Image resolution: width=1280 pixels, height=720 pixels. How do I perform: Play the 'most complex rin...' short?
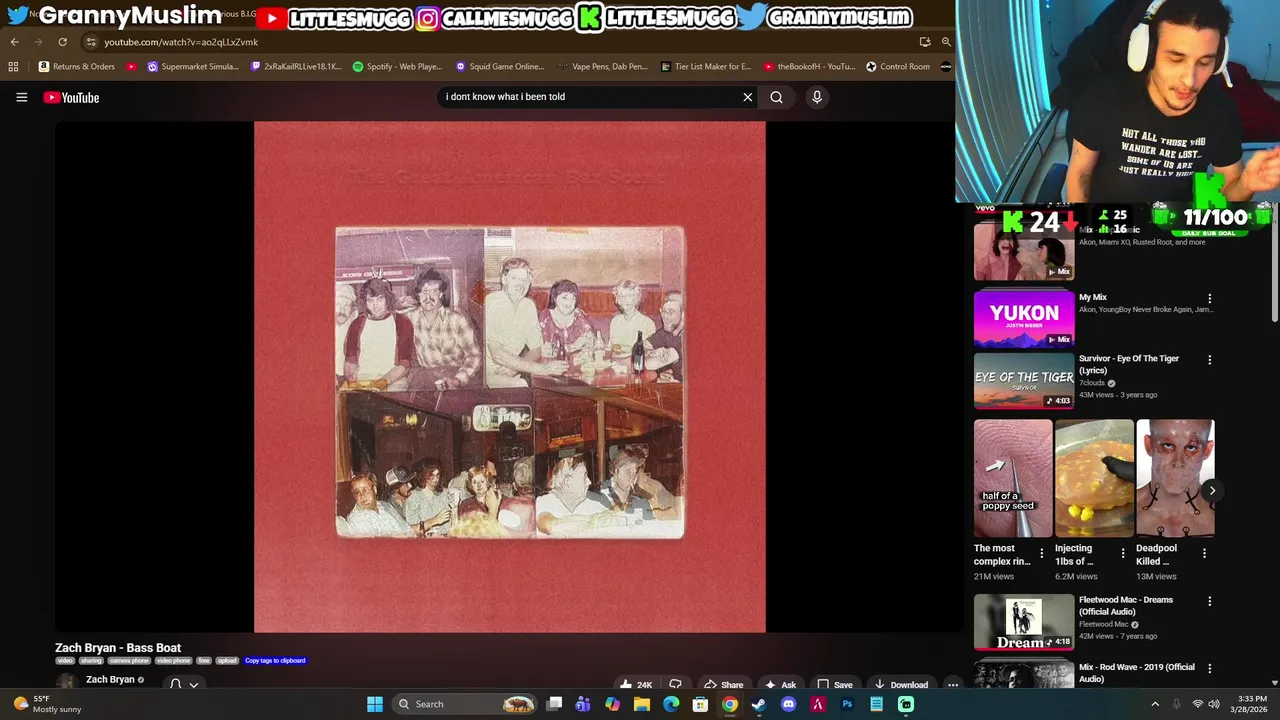[1012, 478]
